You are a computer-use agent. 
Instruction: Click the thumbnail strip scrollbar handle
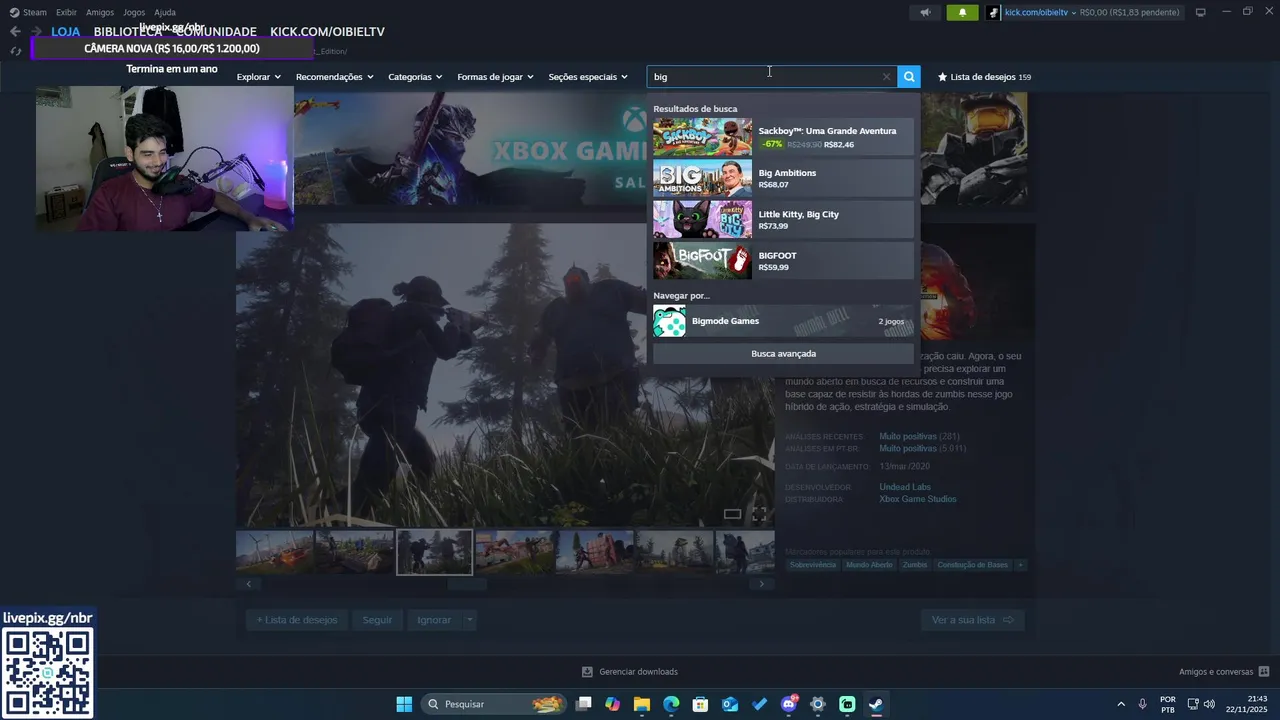(x=466, y=584)
